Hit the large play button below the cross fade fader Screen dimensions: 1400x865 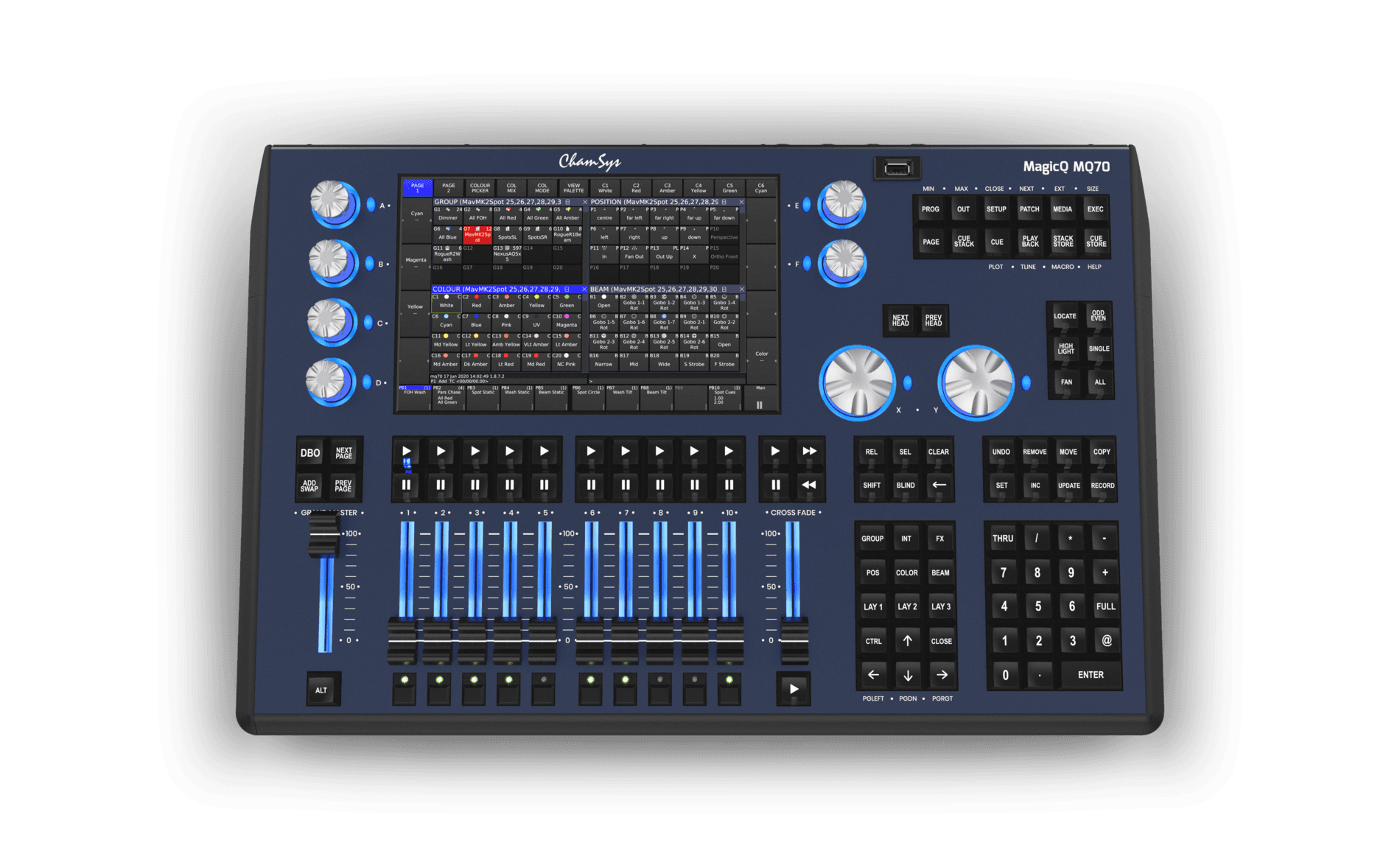point(794,689)
